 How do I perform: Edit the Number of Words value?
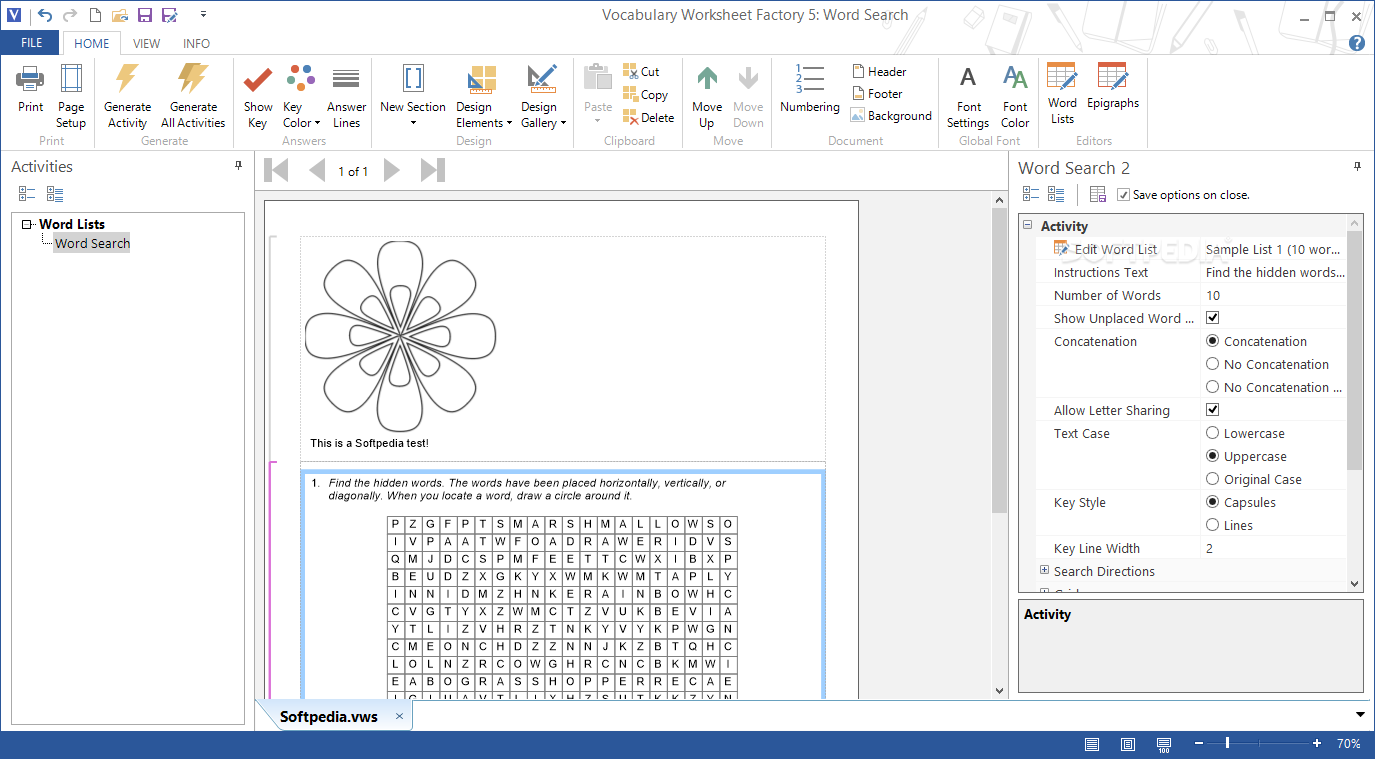1274,295
